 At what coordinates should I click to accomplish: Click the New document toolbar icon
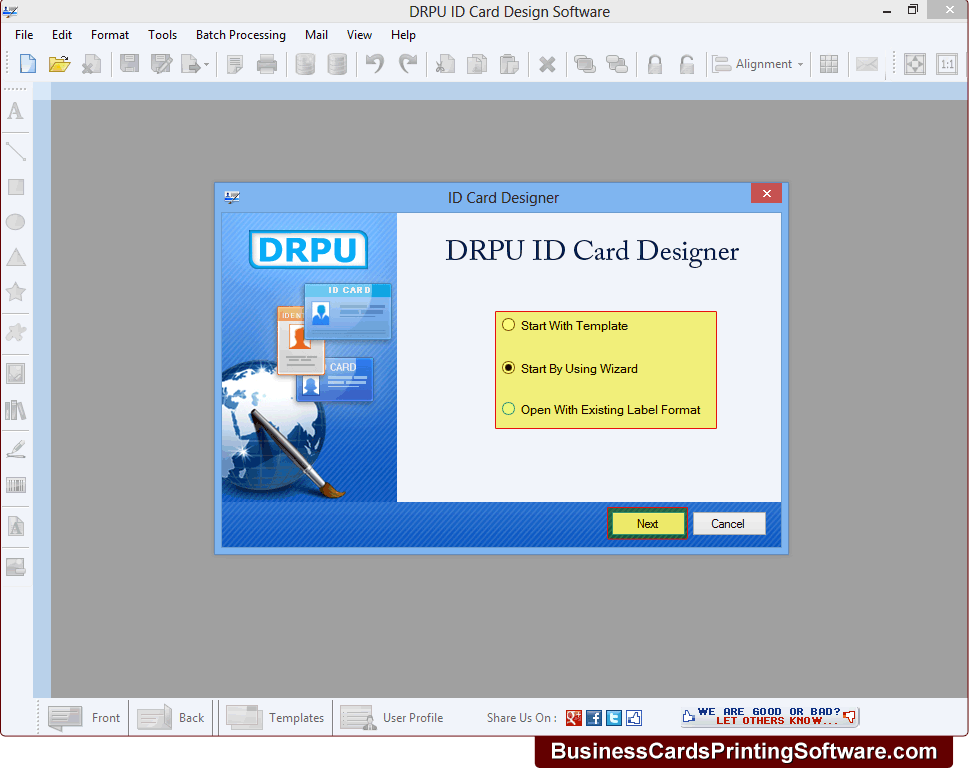click(x=27, y=64)
